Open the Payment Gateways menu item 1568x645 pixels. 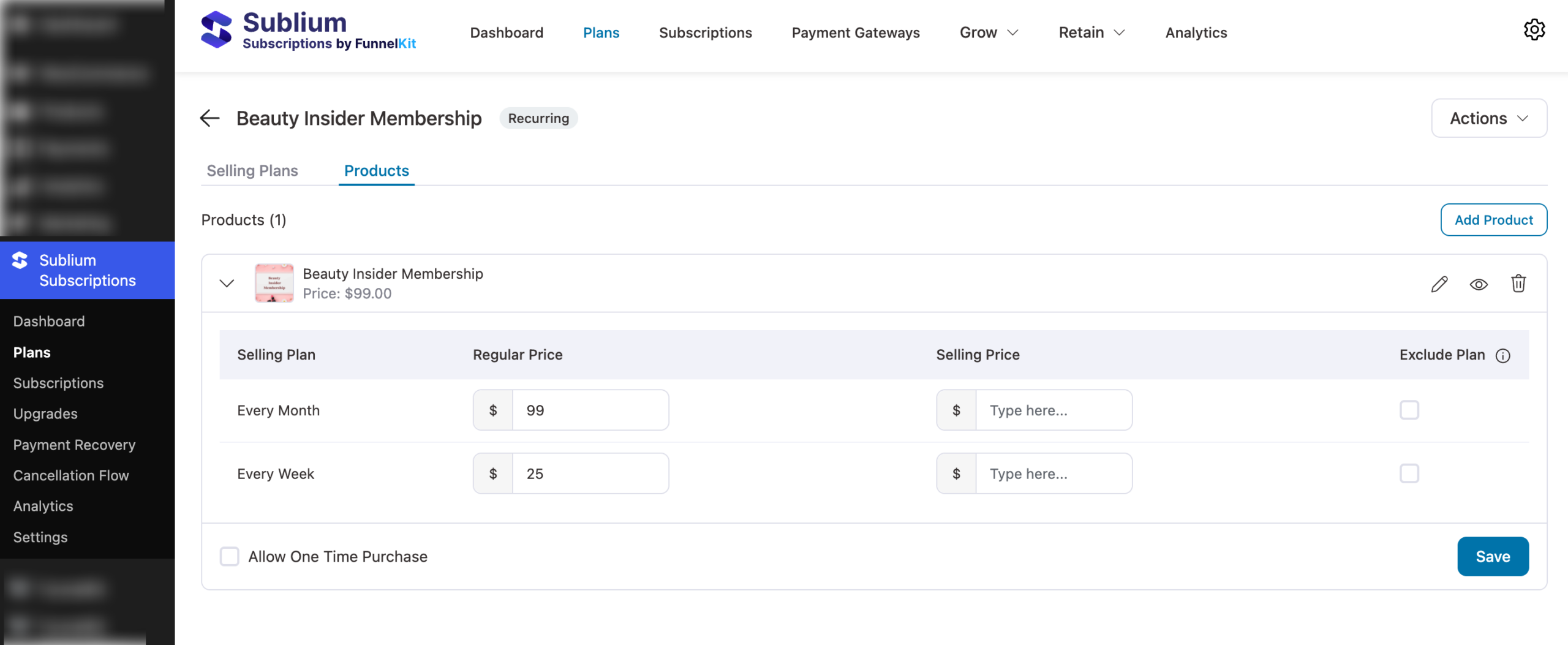click(856, 32)
